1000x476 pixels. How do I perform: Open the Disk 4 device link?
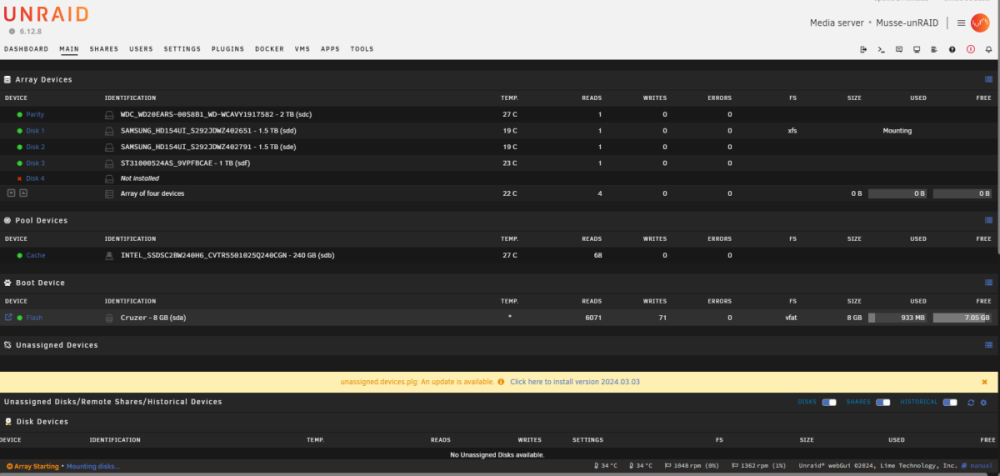(35, 179)
